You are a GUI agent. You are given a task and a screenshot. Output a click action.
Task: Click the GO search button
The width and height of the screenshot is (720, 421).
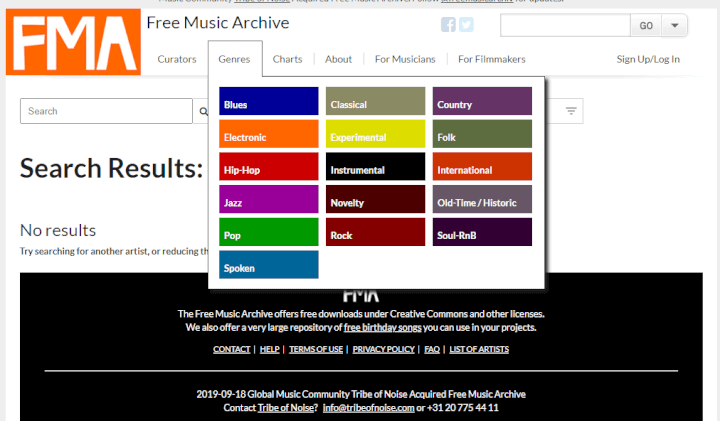click(646, 25)
